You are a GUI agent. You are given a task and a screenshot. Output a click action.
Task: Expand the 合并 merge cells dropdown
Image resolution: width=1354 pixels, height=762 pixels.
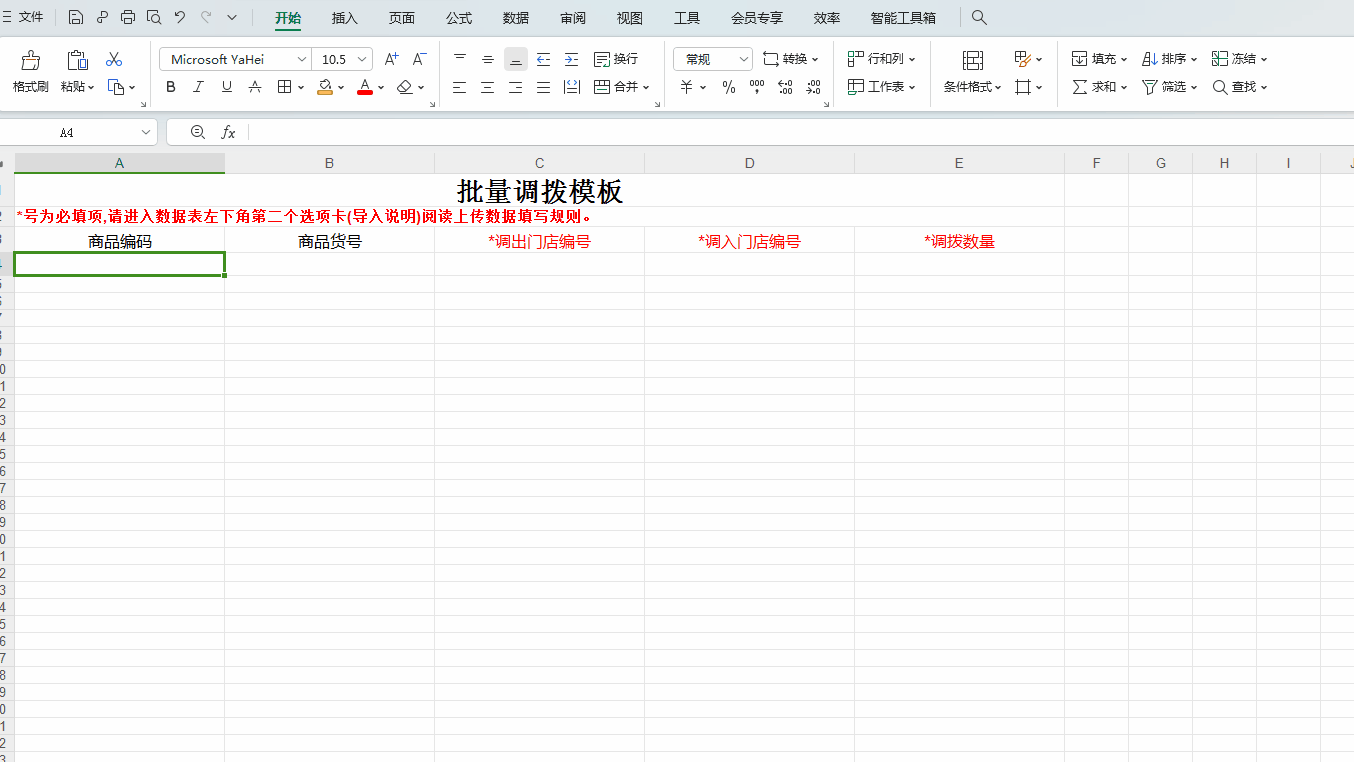pyautogui.click(x=646, y=88)
